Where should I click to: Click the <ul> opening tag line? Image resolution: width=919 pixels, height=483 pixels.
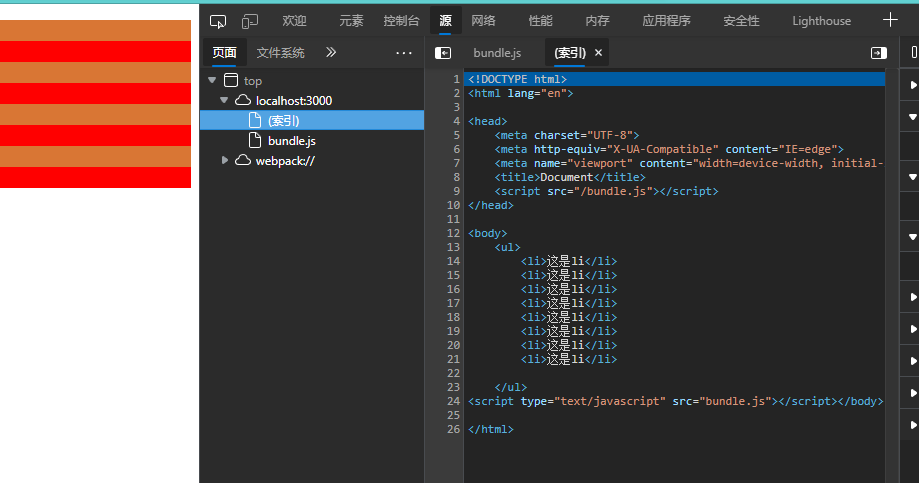coord(507,247)
